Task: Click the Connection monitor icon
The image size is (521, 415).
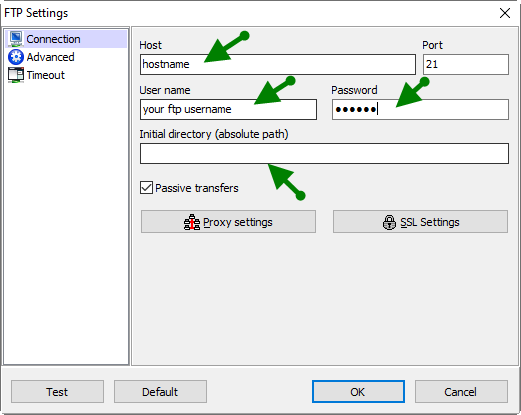Action: coord(16,39)
